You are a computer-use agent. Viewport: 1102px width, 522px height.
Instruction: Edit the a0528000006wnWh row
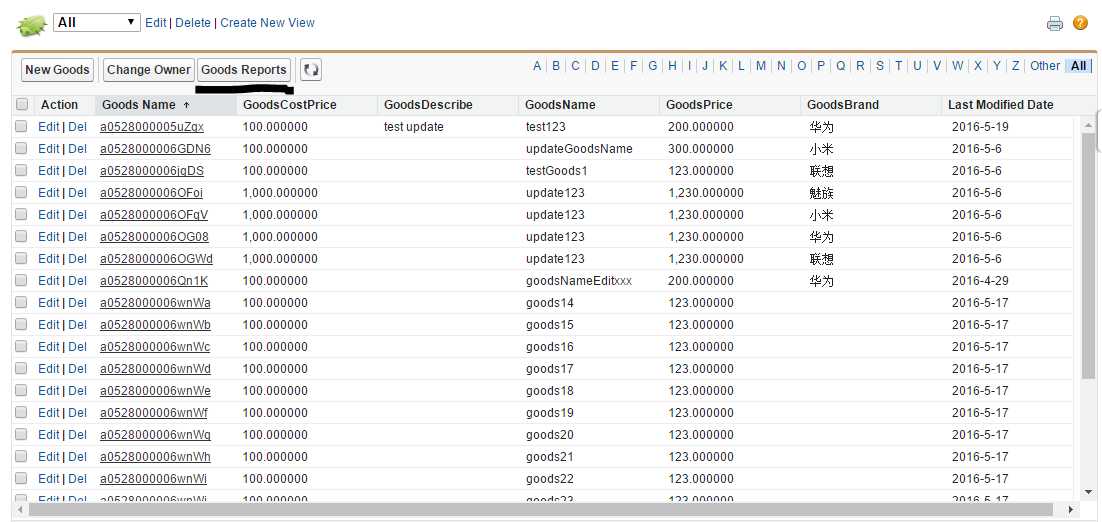point(48,457)
